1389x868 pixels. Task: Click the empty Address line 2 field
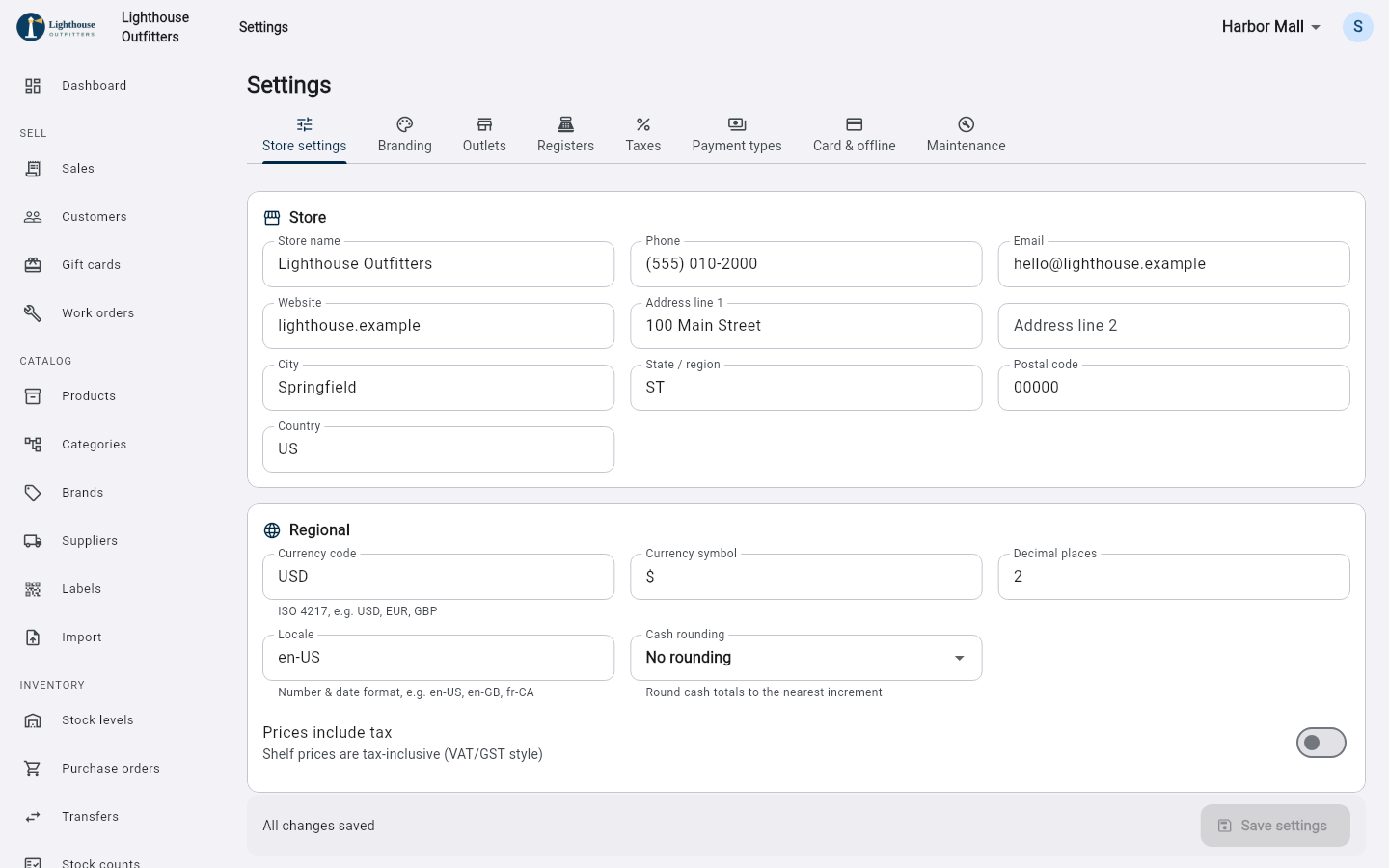(x=1174, y=326)
